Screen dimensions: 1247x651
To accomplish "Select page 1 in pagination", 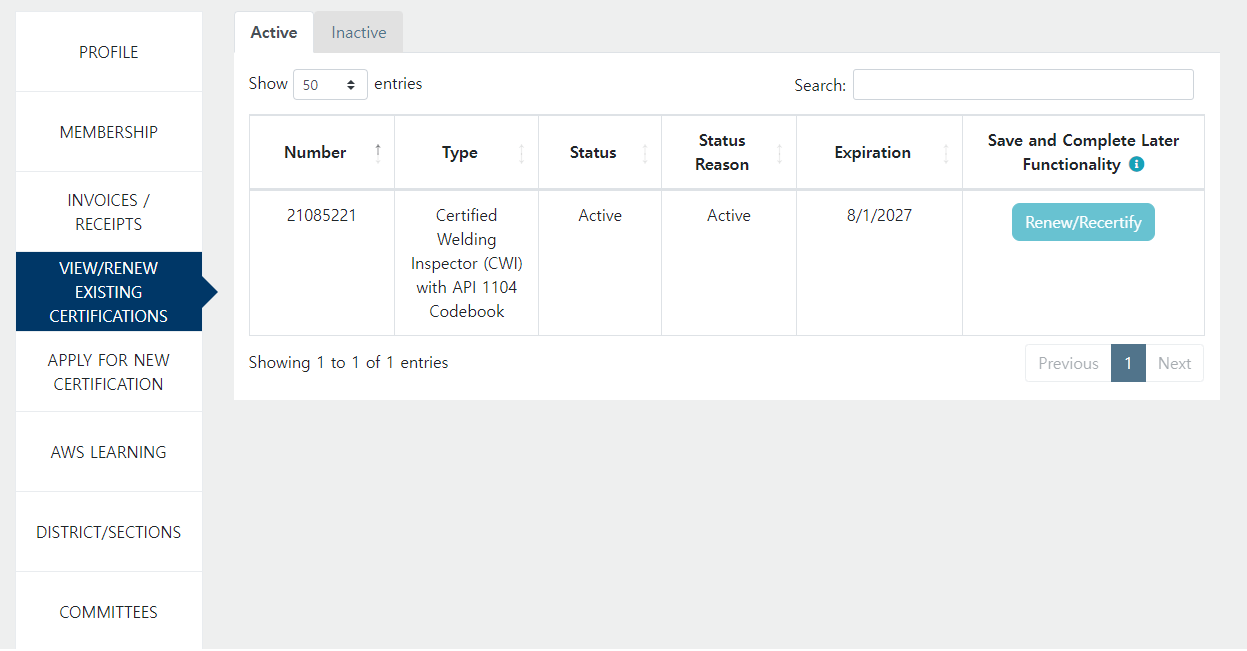I will [x=1128, y=363].
